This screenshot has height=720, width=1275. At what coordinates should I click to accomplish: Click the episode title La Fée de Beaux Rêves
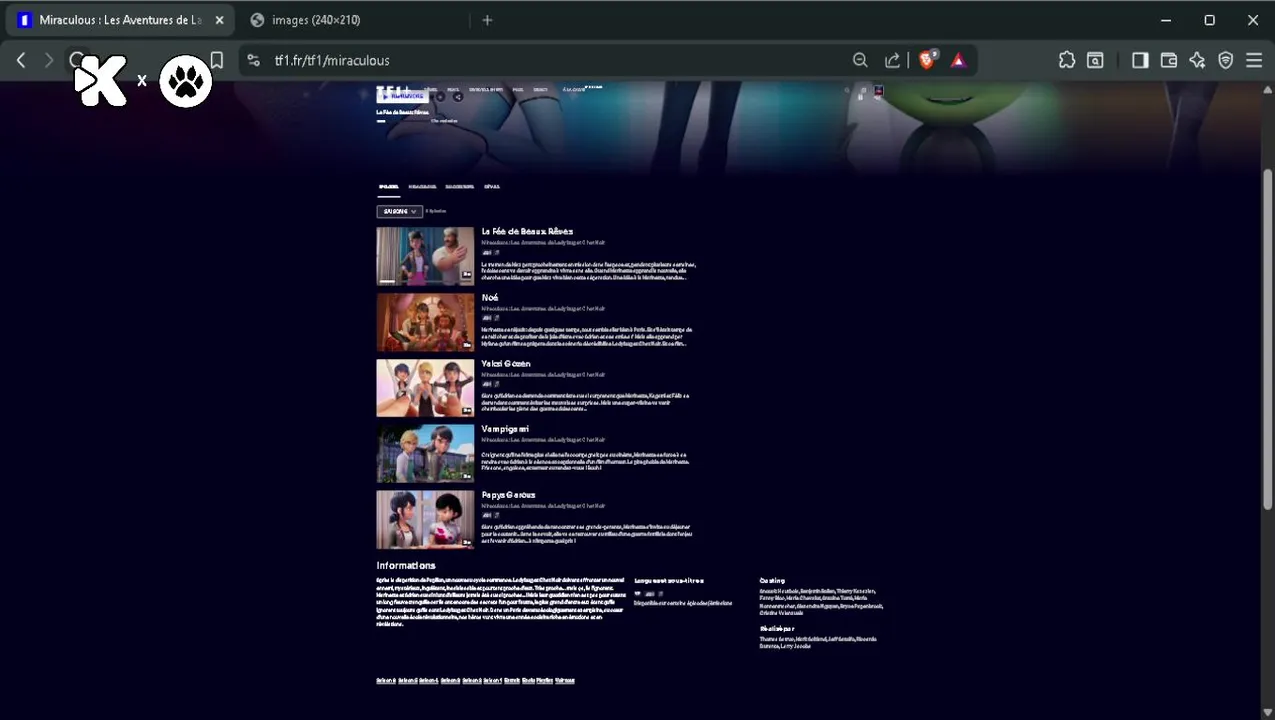tap(527, 231)
